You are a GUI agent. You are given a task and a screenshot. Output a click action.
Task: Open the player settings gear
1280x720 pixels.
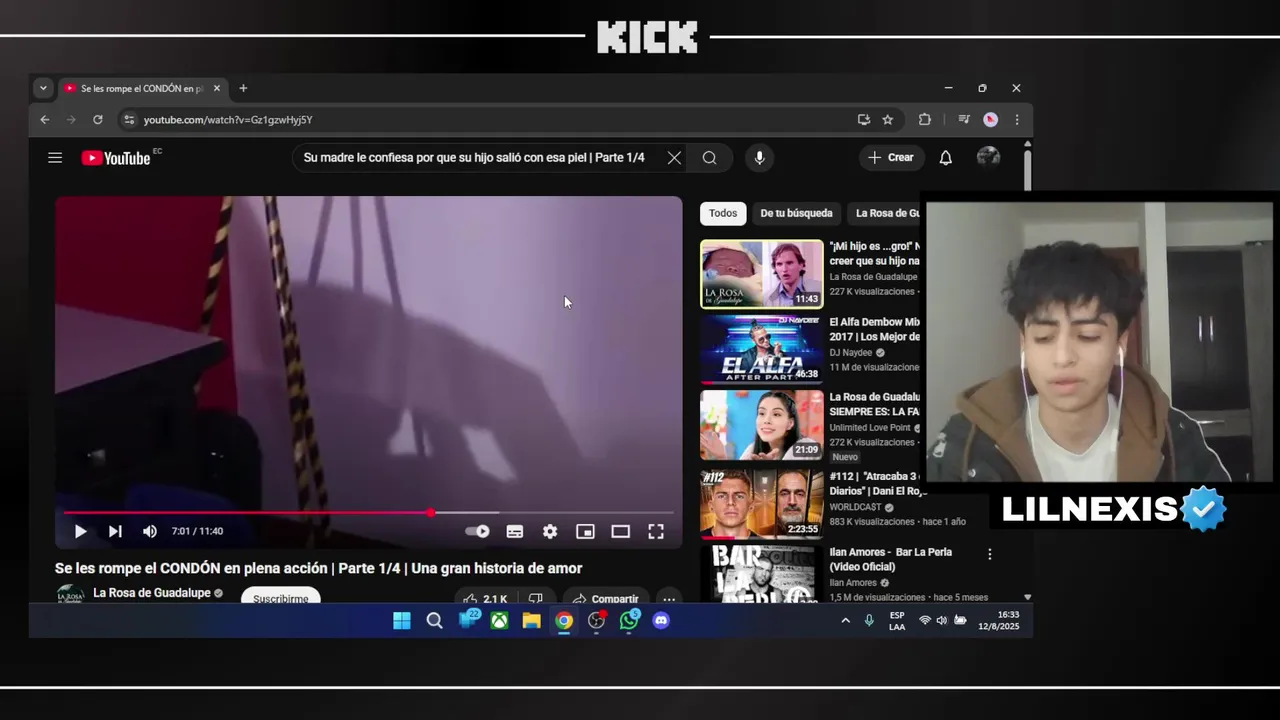pos(550,532)
